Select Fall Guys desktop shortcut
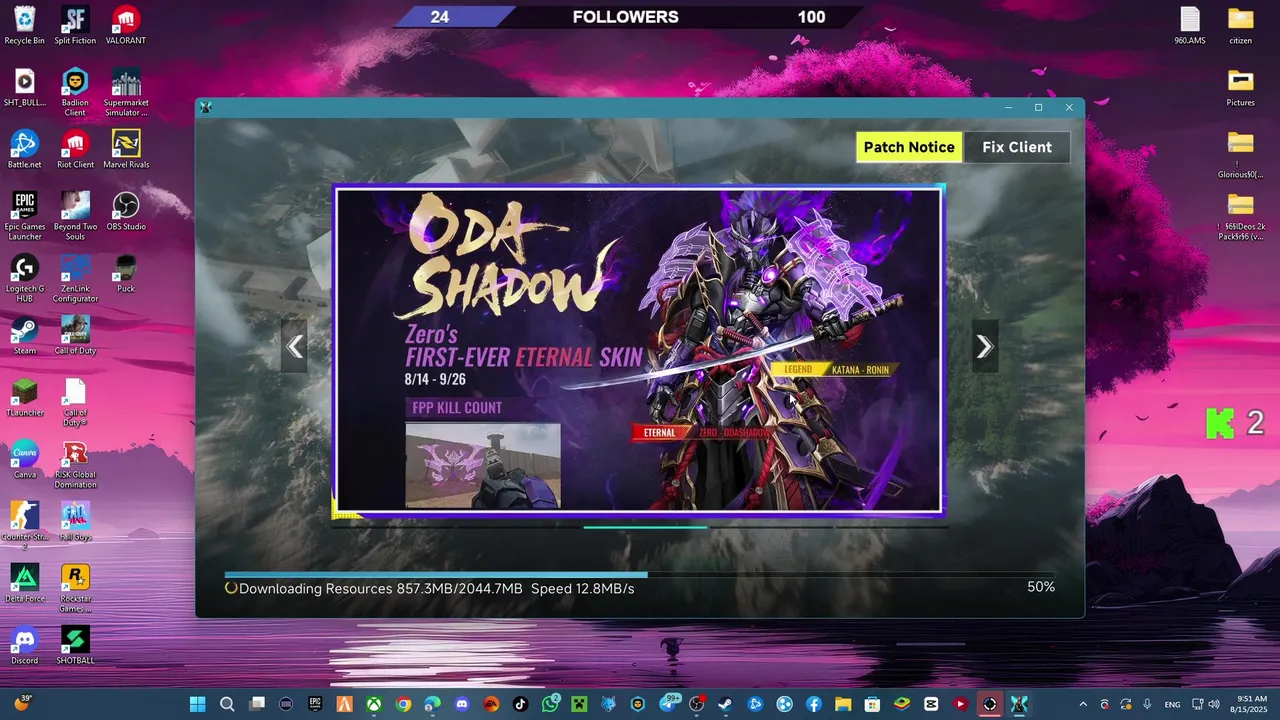The height and width of the screenshot is (720, 1280). pos(75,521)
